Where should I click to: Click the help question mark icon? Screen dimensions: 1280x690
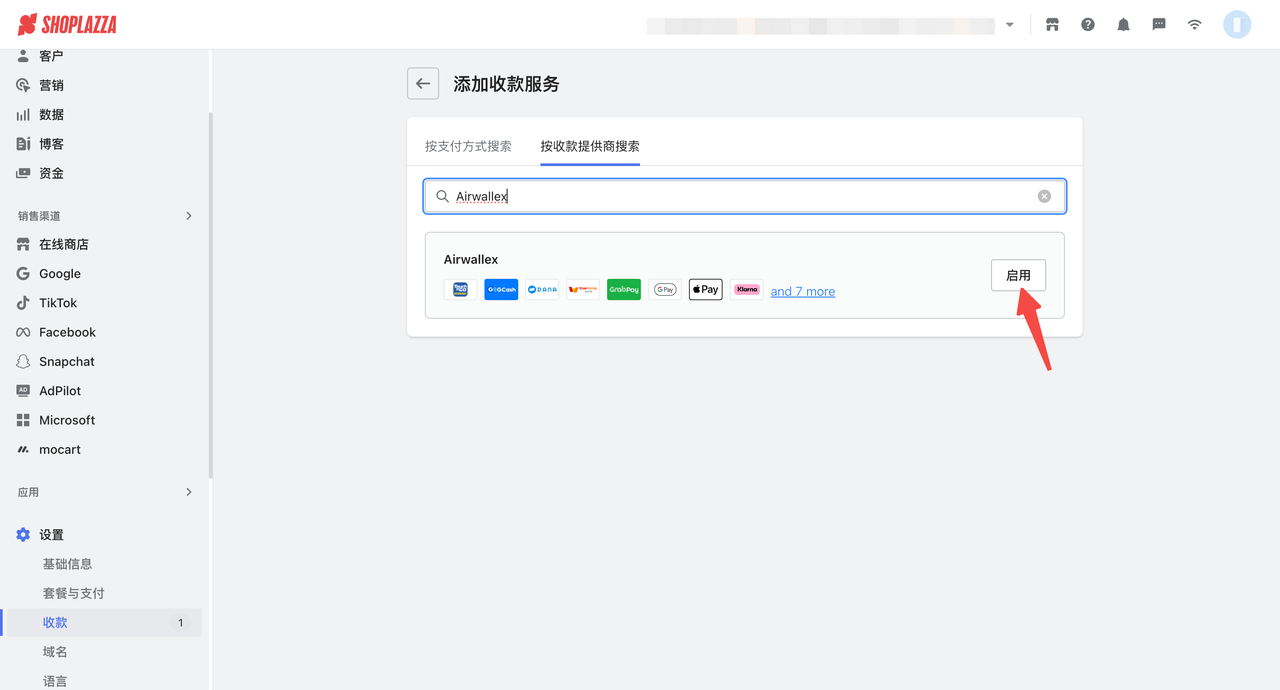tap(1087, 24)
